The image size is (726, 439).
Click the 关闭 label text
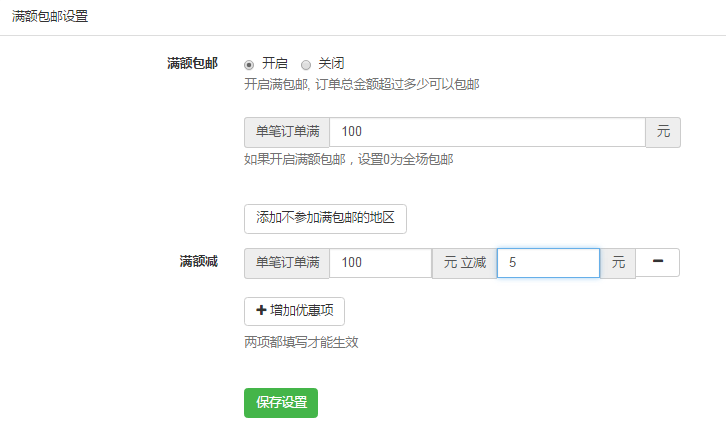pos(331,63)
